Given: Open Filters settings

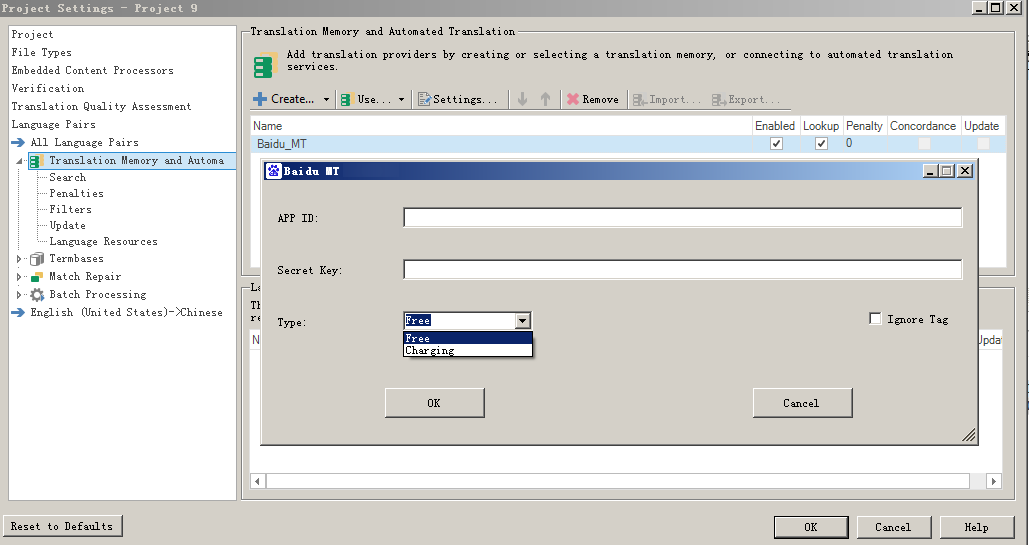Looking at the screenshot, I should pyautogui.click(x=70, y=209).
